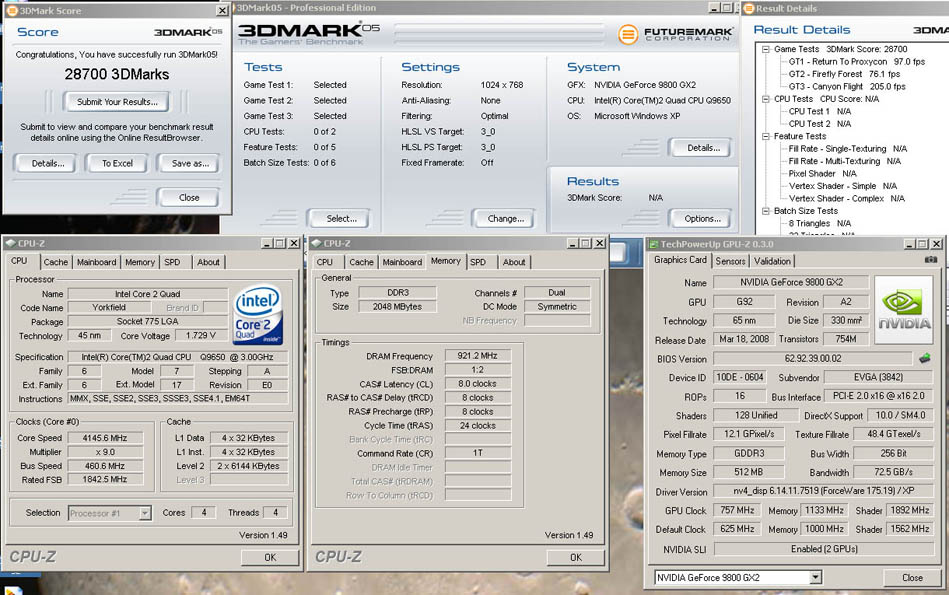Select CPU Test 1 tree row
This screenshot has width=949, height=595.
(819, 111)
